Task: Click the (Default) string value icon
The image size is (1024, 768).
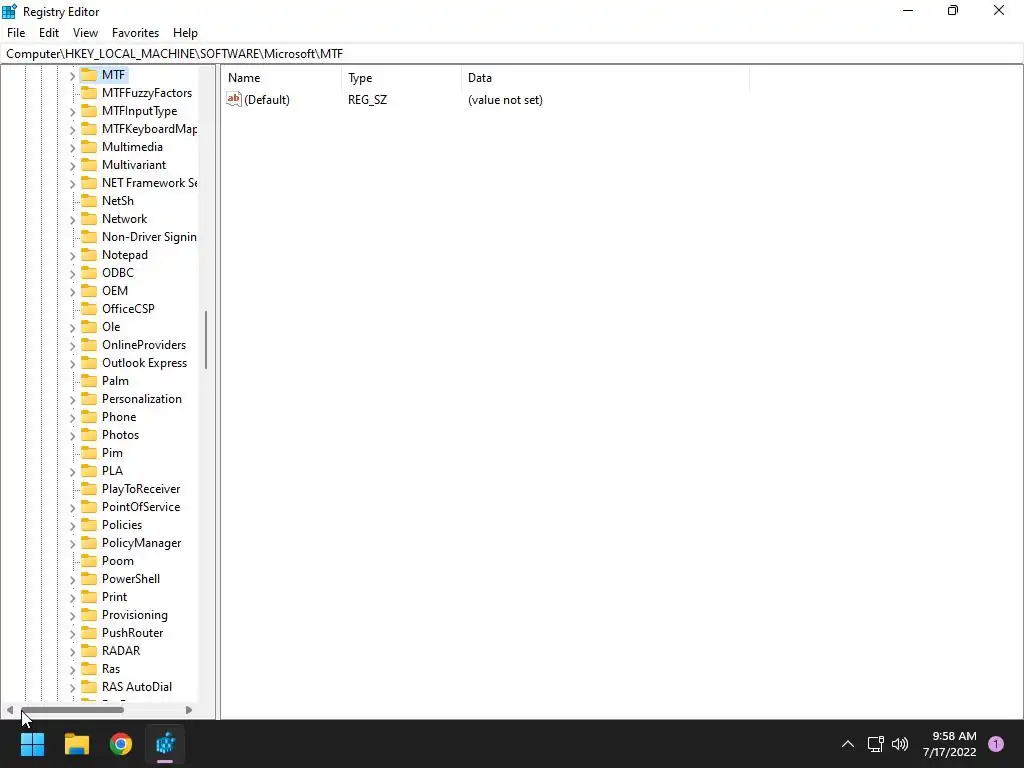Action: coord(234,99)
